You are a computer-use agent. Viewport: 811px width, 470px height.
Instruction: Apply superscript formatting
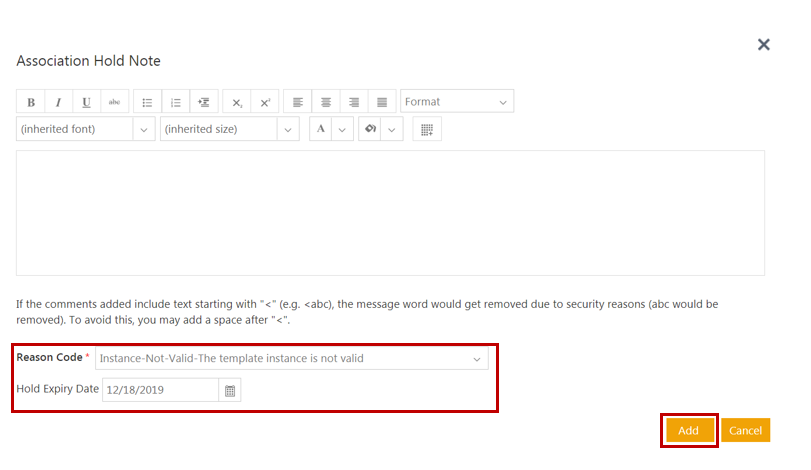(265, 102)
